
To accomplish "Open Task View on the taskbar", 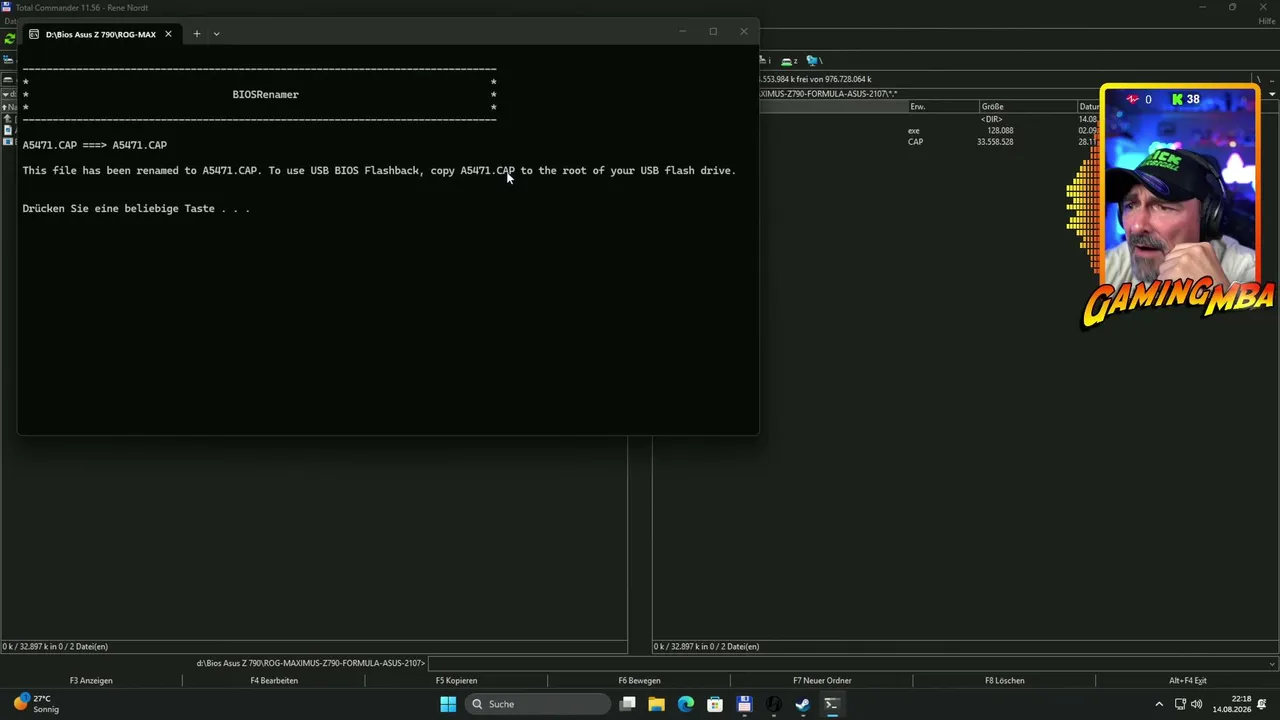I will pyautogui.click(x=628, y=704).
